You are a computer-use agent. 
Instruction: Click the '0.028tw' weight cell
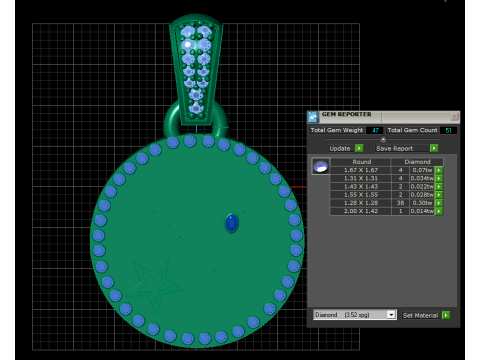422,195
